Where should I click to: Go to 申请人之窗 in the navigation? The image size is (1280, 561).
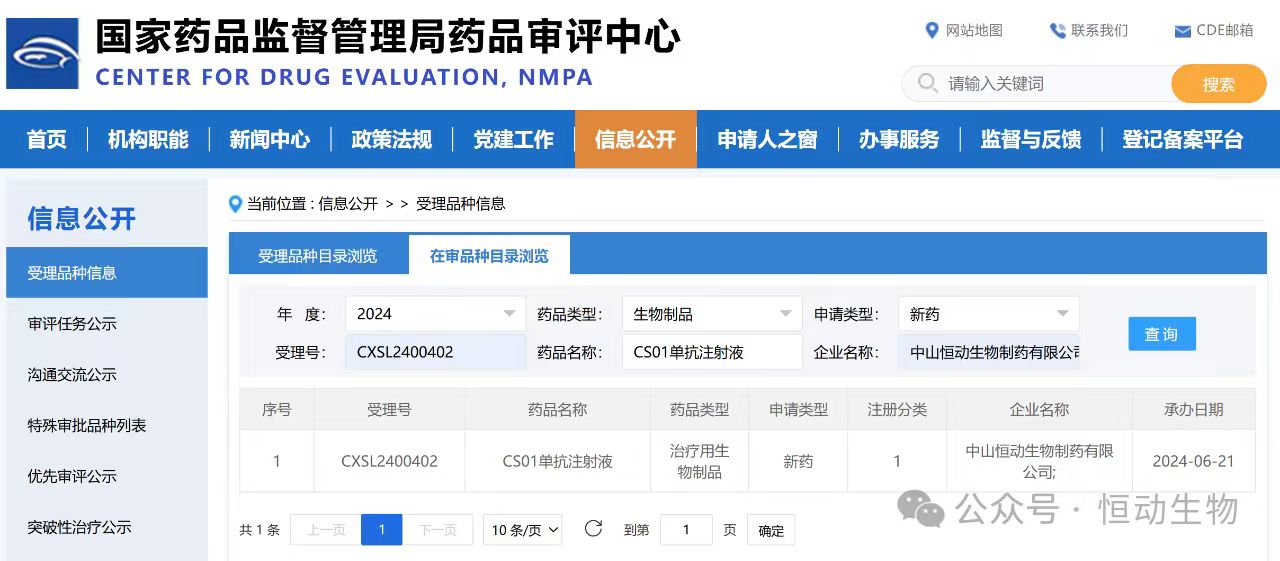point(767,140)
